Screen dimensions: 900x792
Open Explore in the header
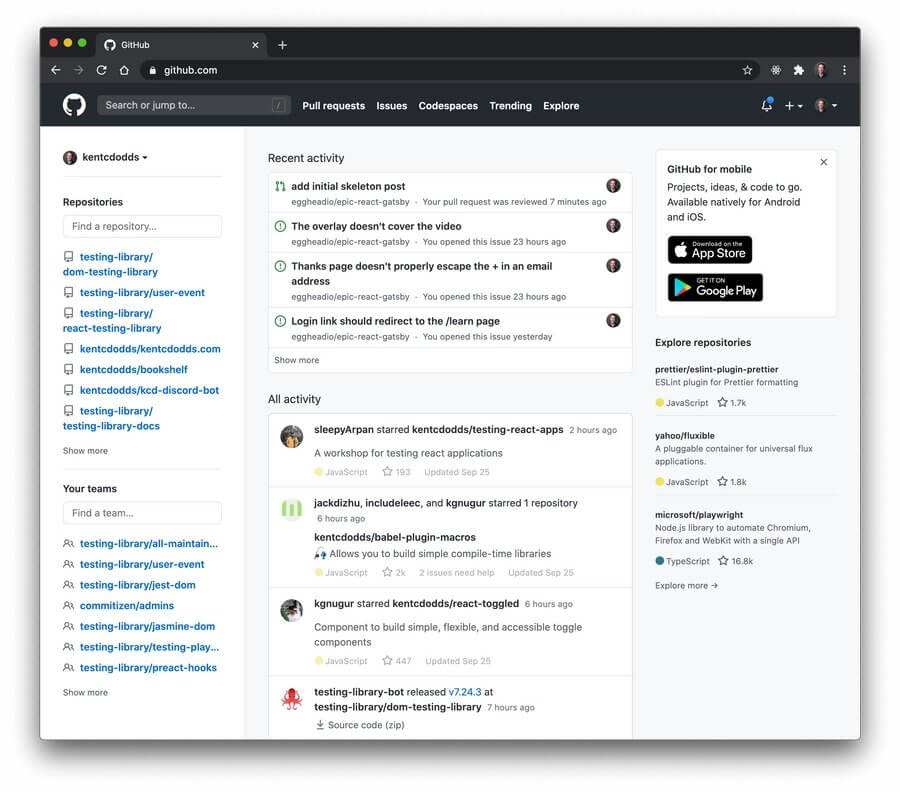(561, 106)
